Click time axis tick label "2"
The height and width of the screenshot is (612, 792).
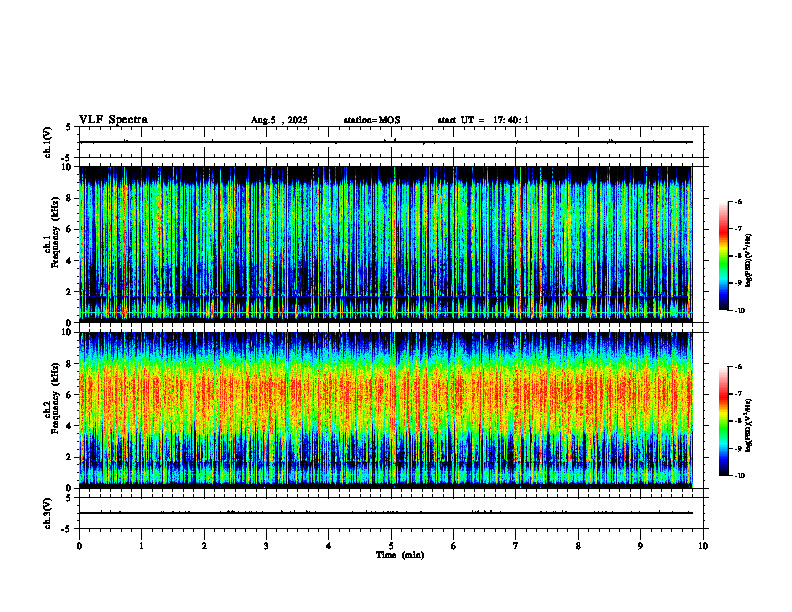[204, 546]
